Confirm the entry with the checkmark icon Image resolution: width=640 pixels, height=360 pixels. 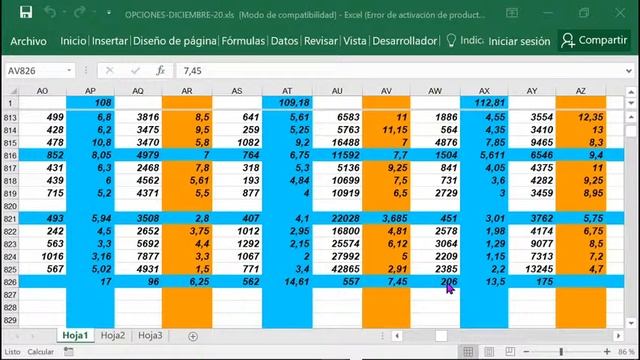click(x=135, y=71)
